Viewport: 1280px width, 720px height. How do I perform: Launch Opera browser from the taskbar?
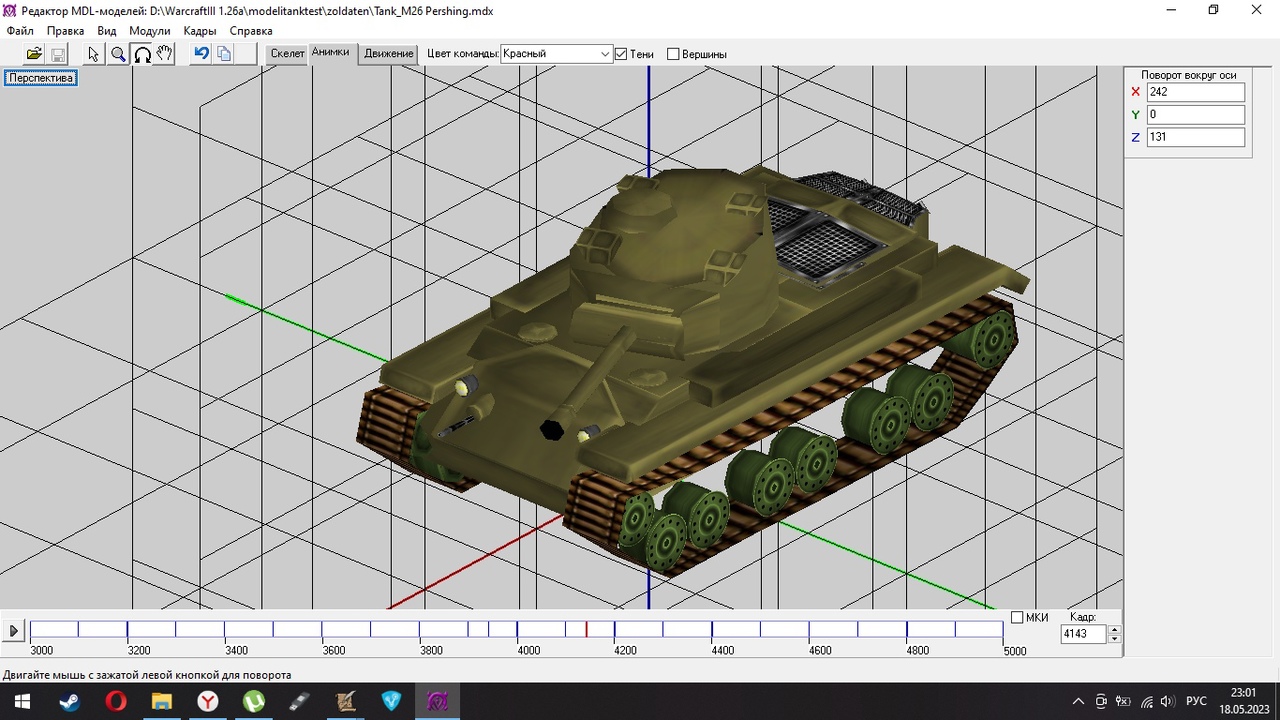pos(116,701)
